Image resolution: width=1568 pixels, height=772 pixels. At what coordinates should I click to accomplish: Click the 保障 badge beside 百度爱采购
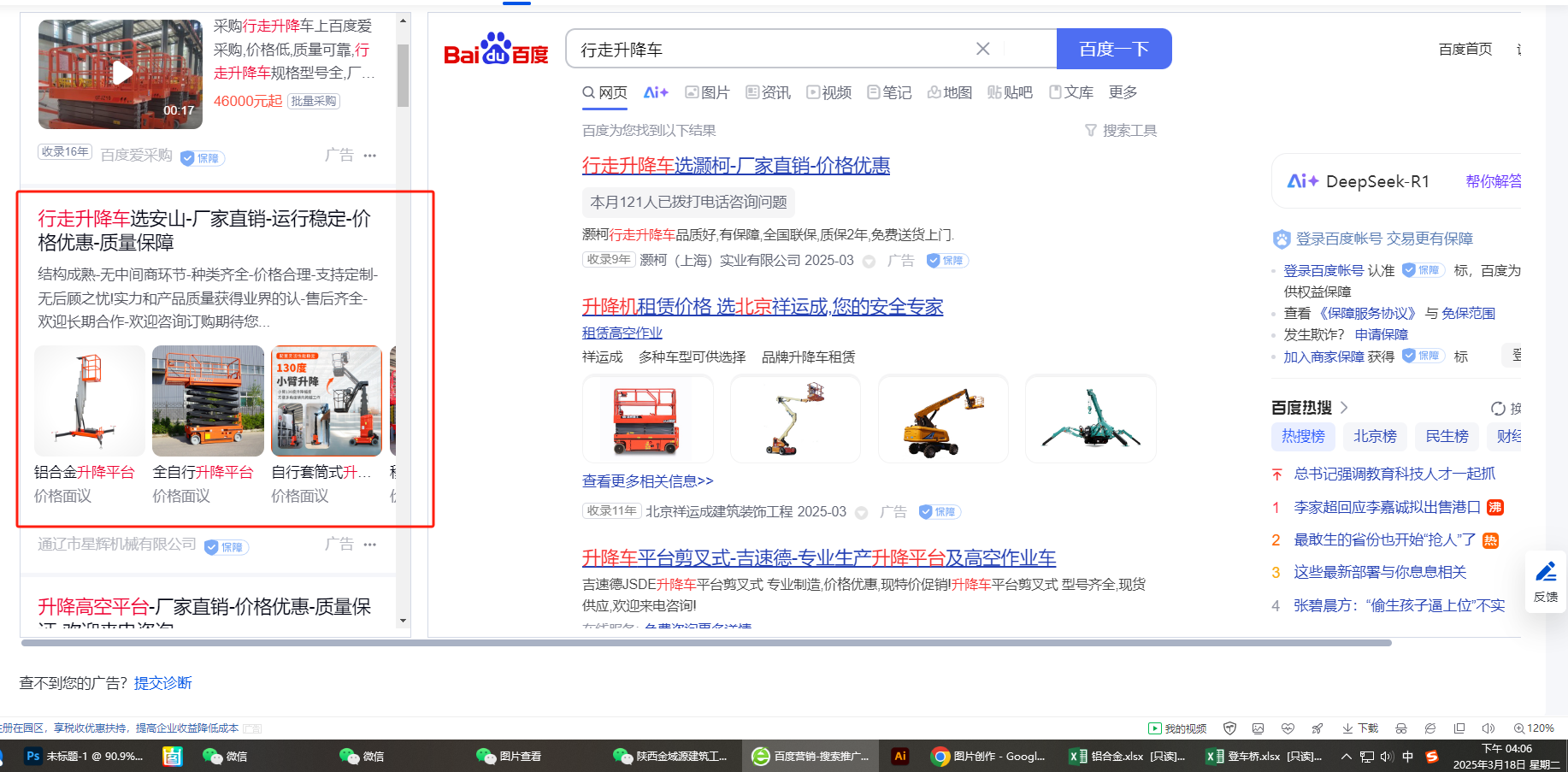[203, 158]
